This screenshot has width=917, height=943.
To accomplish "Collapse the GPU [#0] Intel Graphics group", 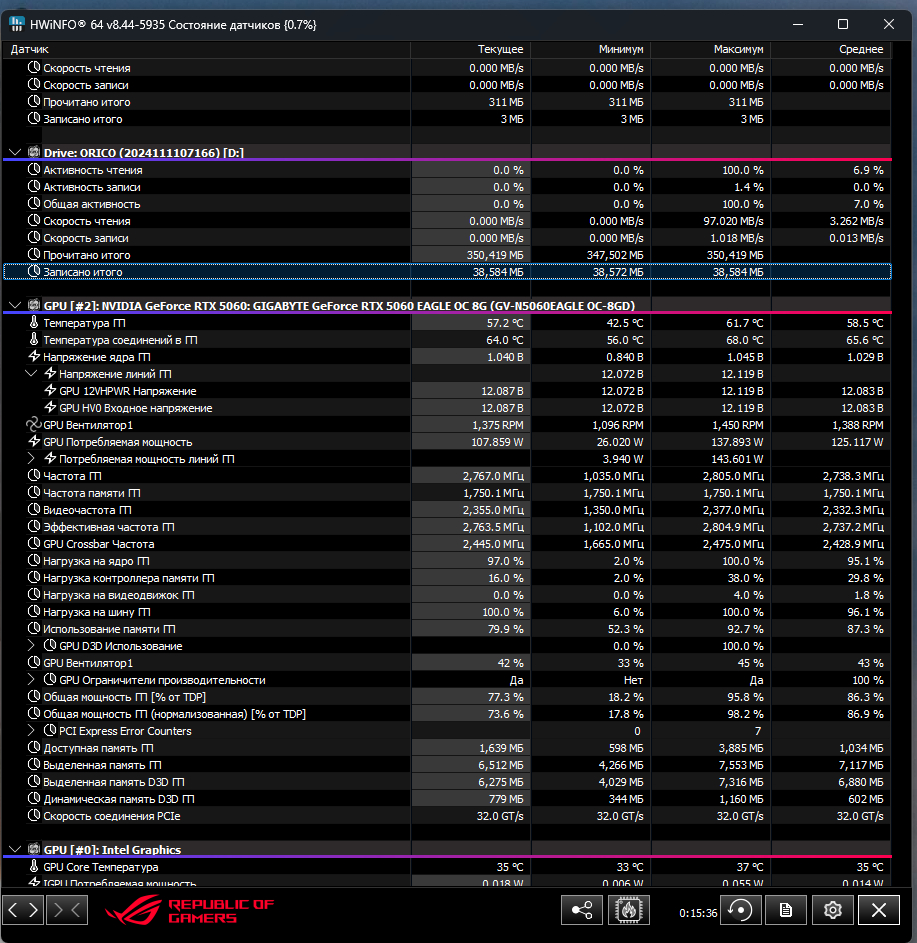I will coord(16,850).
